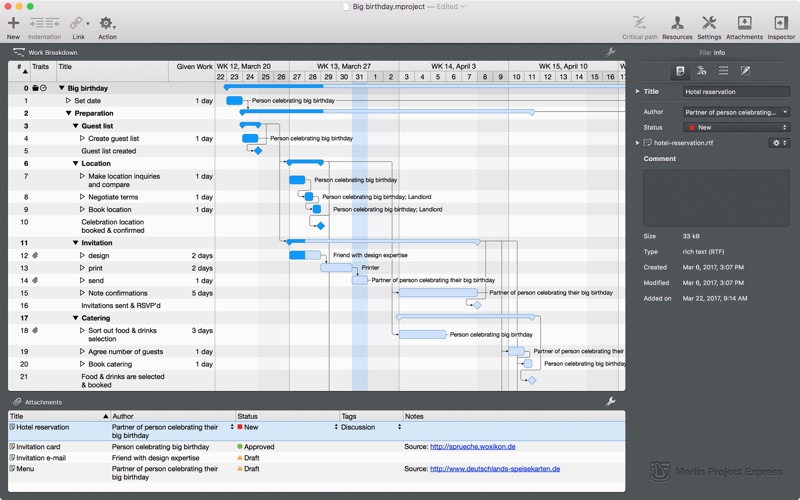Image resolution: width=800 pixels, height=500 pixels.
Task: Open the Resources view
Action: [677, 23]
